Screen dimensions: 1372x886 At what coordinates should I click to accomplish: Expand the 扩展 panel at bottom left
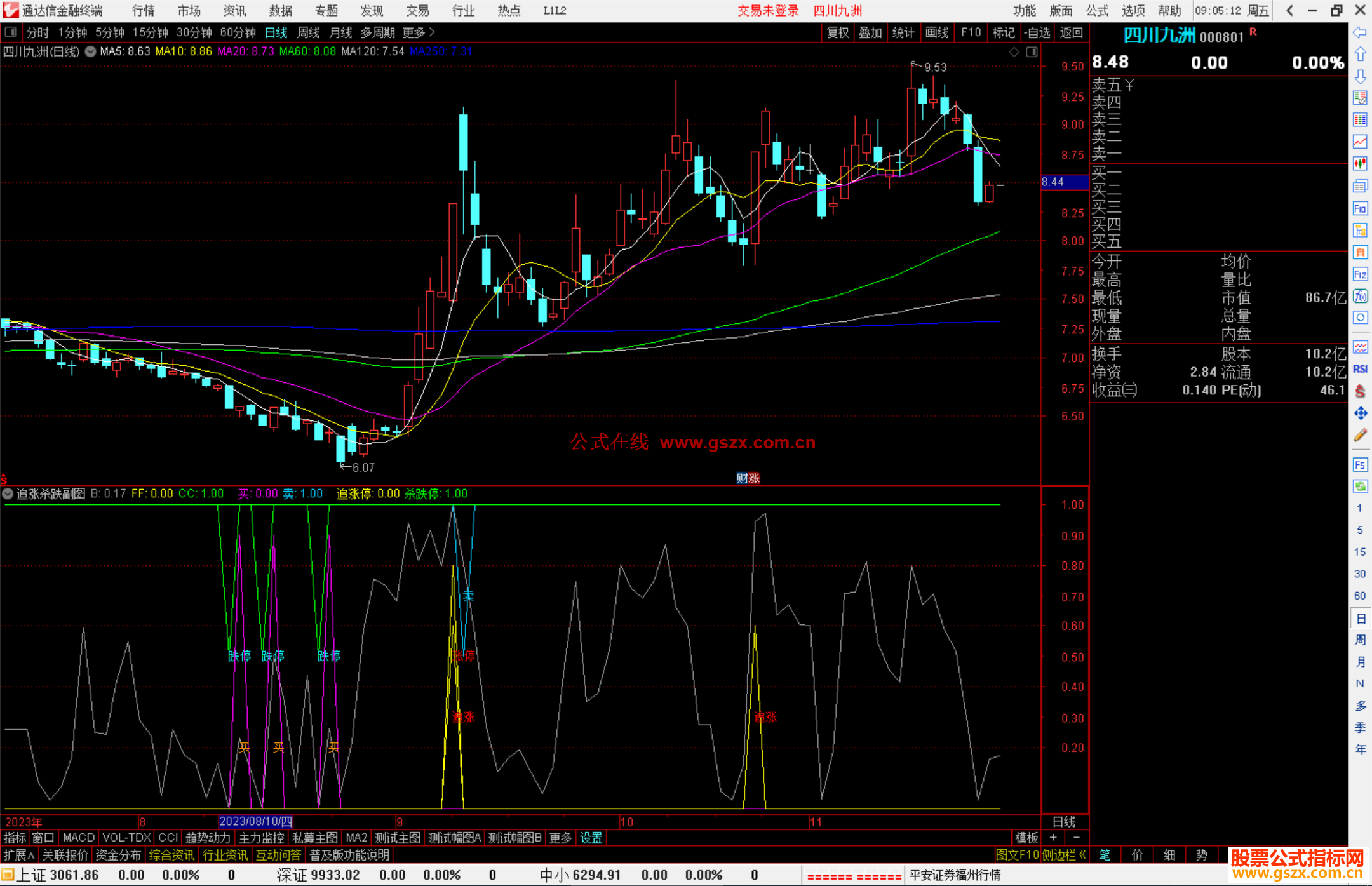pos(19,855)
